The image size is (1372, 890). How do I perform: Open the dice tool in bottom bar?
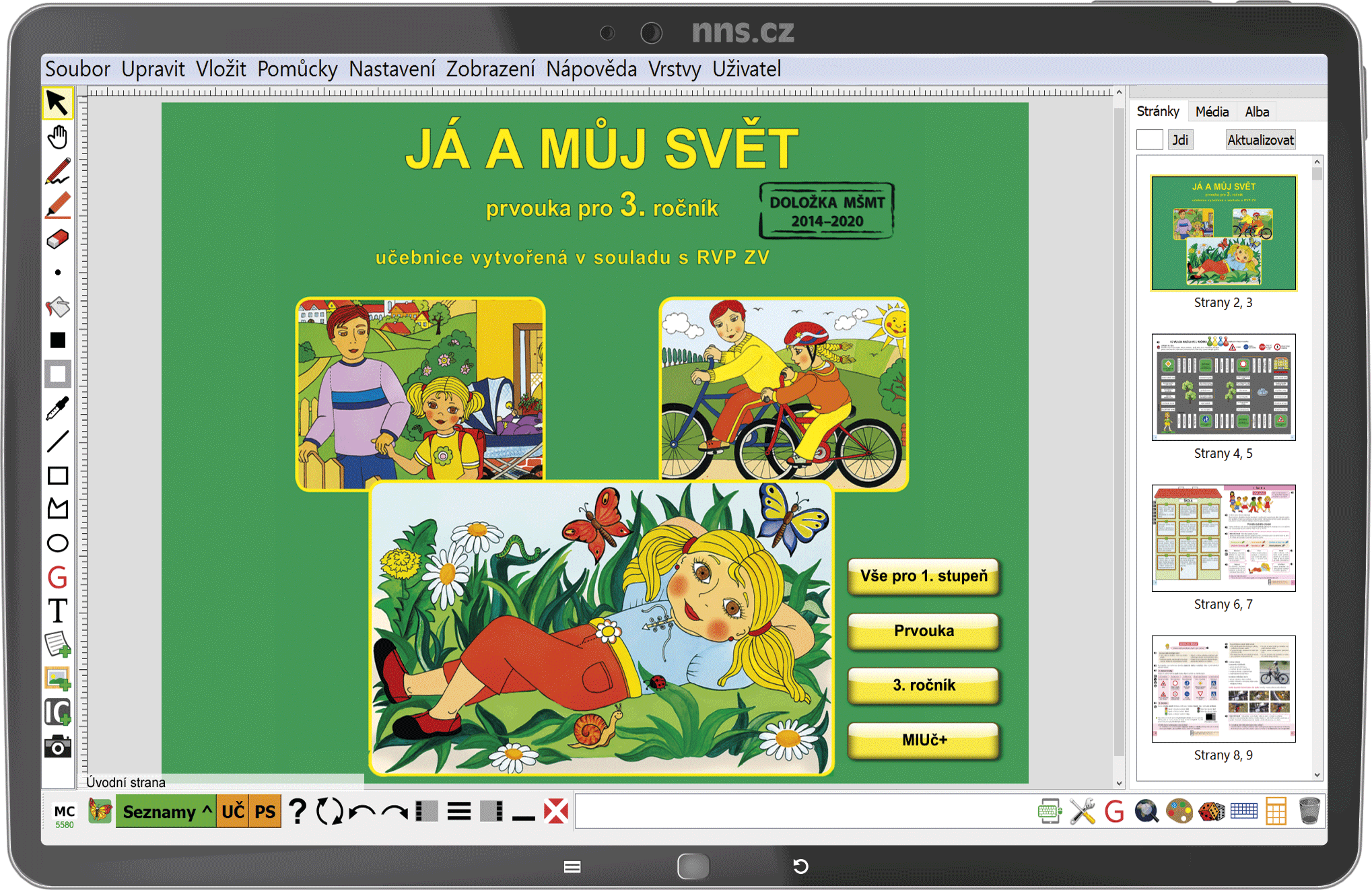click(x=1212, y=811)
